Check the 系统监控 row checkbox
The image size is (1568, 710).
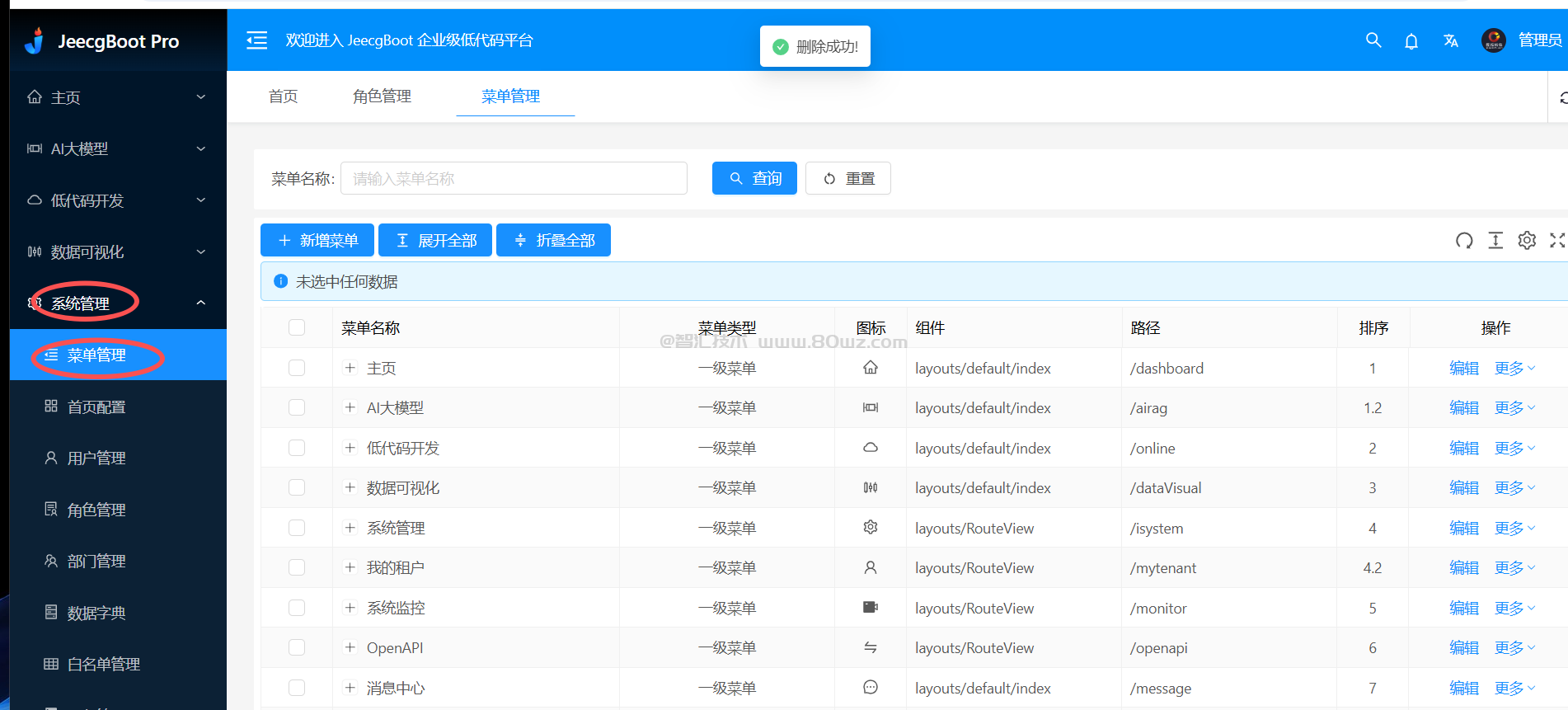pyautogui.click(x=297, y=608)
